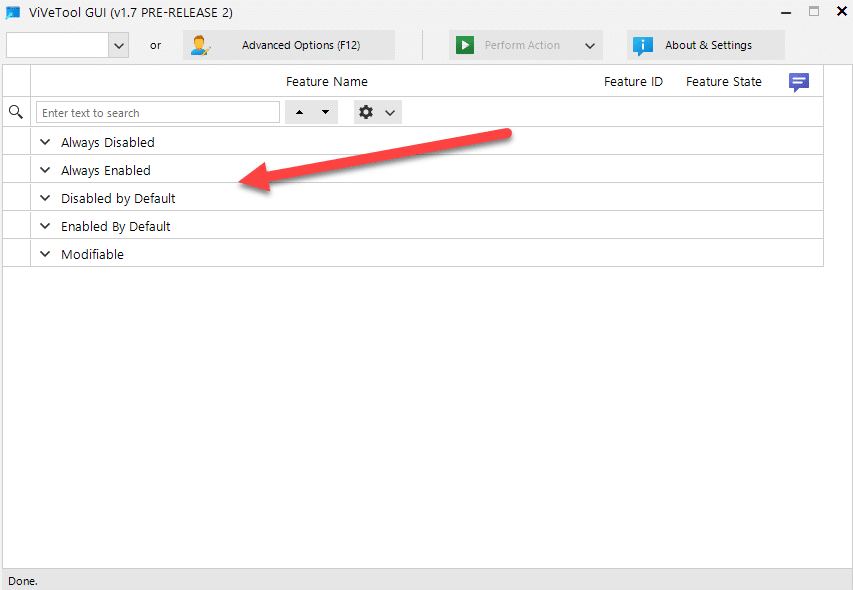Click the downward sort arrow button

click(323, 112)
